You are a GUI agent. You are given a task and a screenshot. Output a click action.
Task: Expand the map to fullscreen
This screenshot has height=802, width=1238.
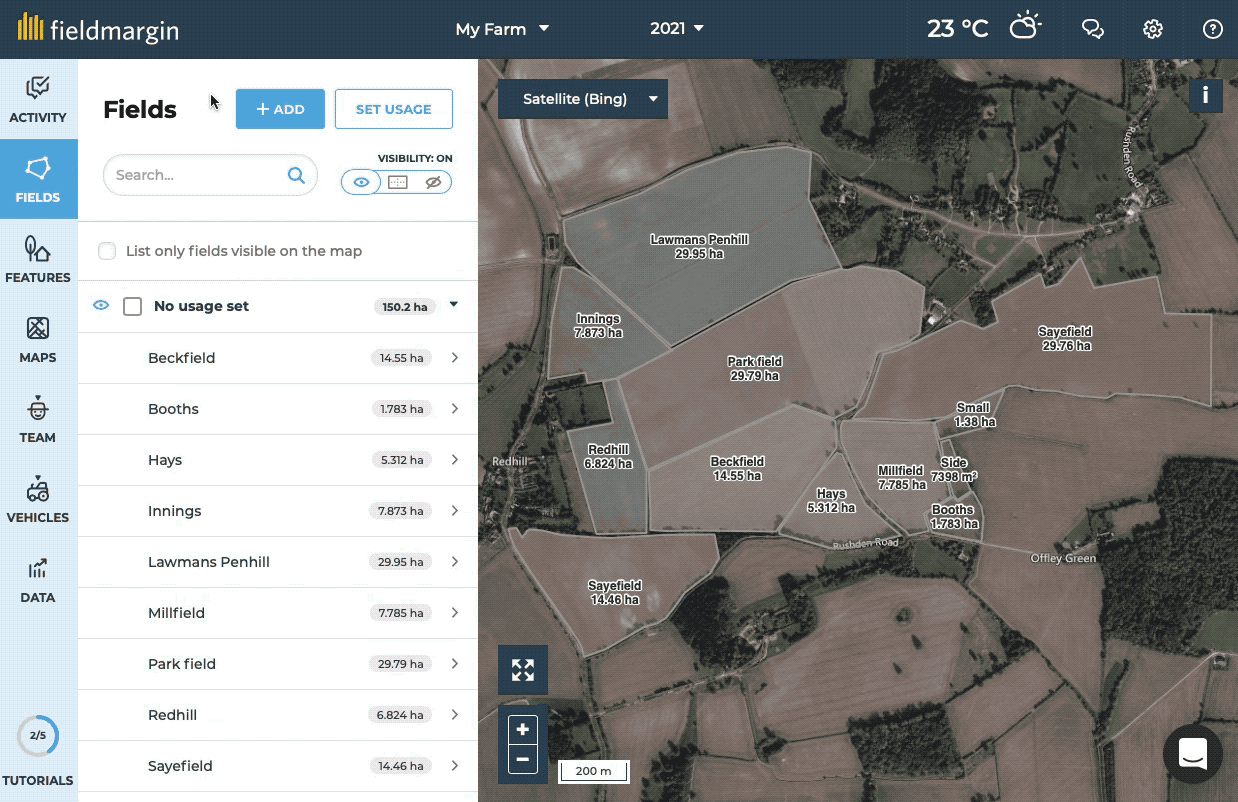coord(522,669)
